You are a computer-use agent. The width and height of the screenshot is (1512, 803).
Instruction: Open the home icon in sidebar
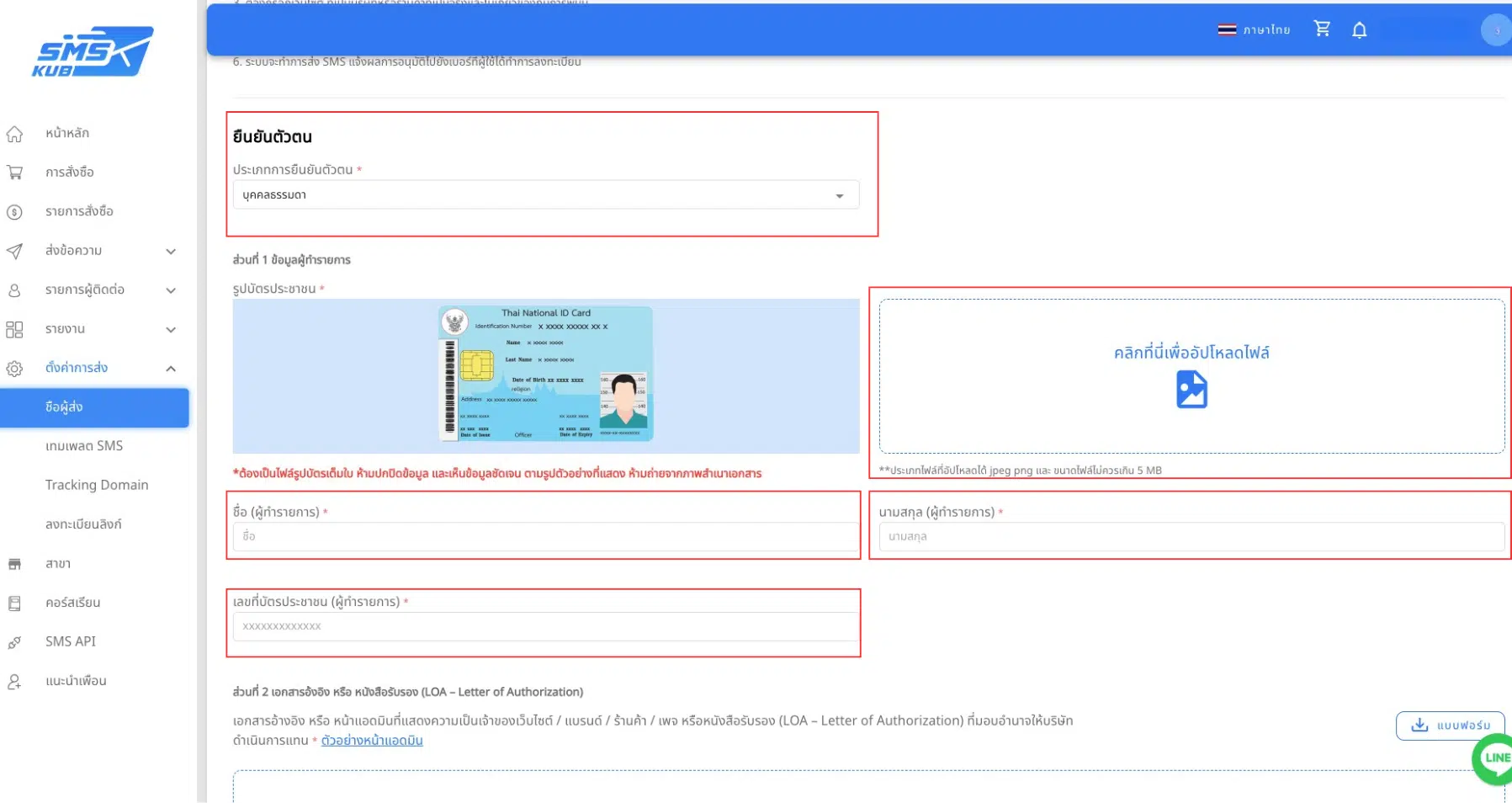14,134
